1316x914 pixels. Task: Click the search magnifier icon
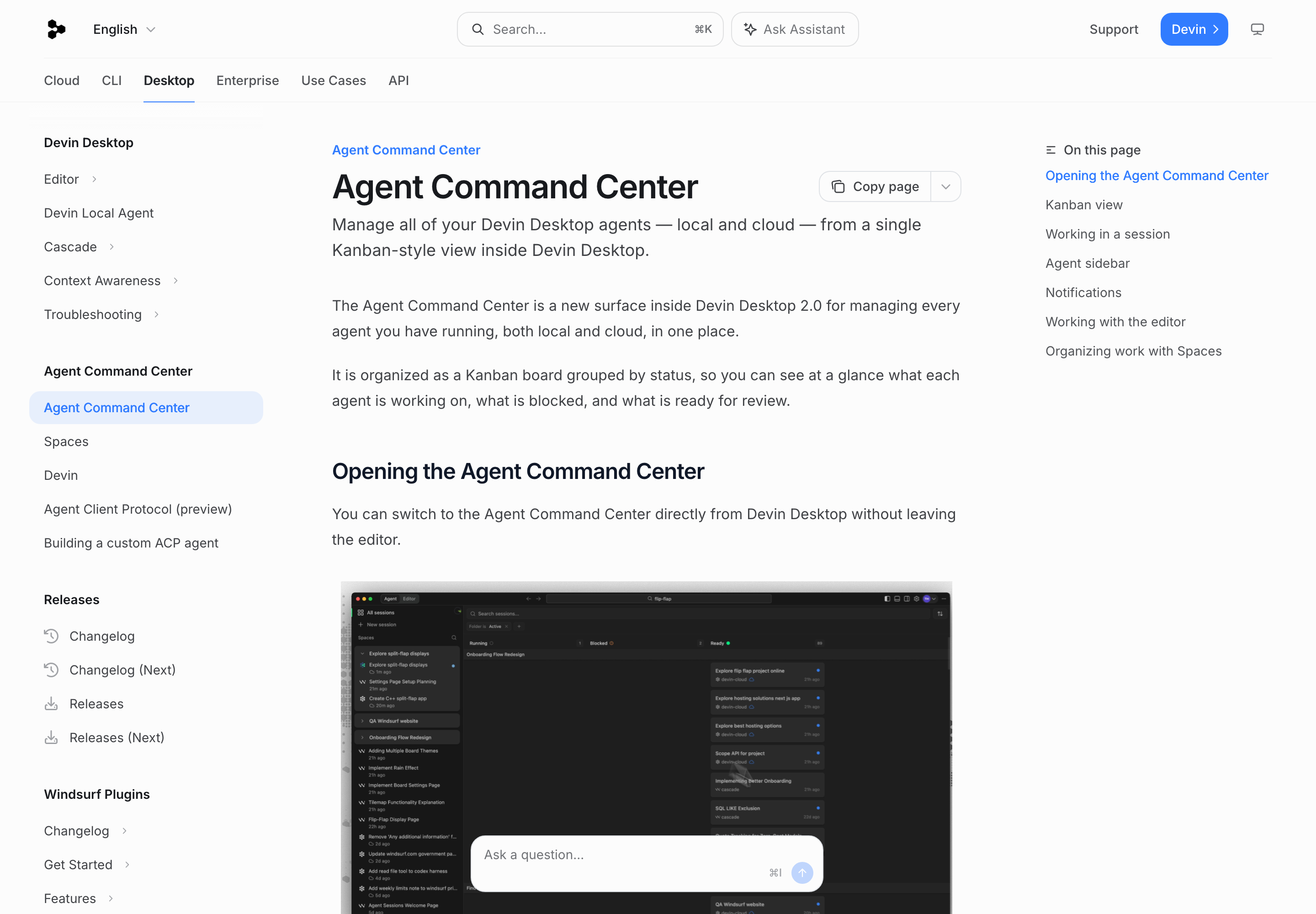[x=478, y=29]
